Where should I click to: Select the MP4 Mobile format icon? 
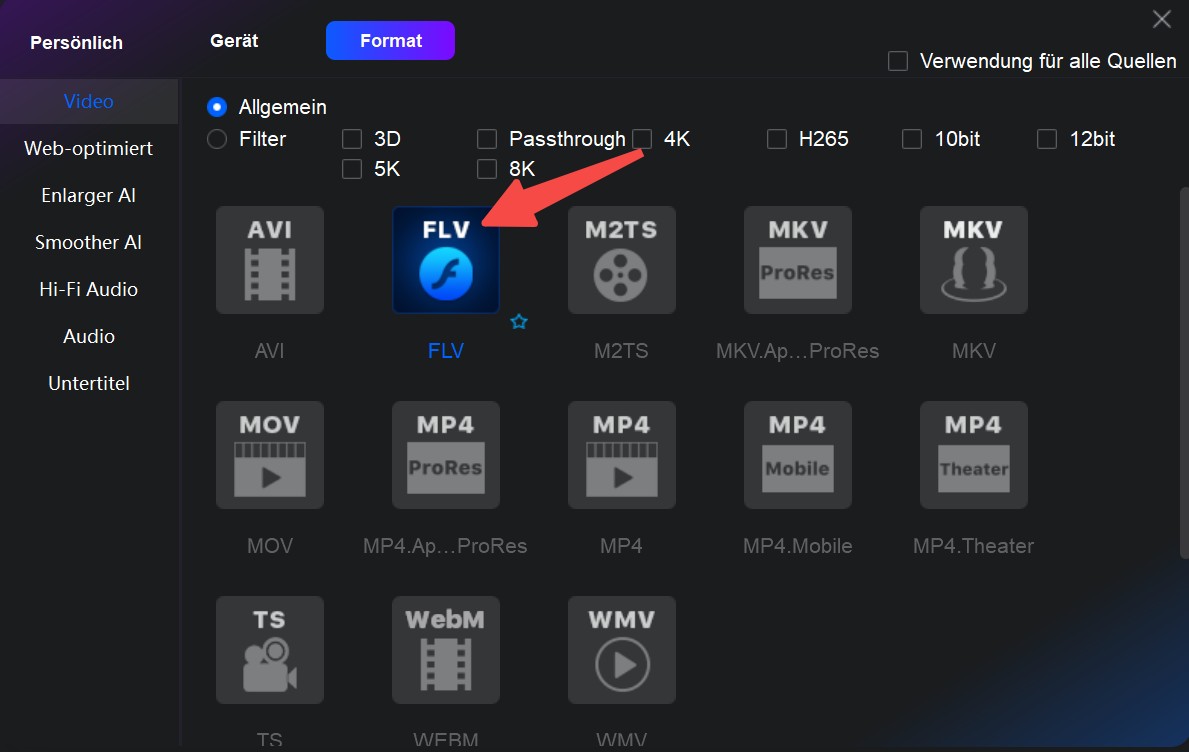(x=798, y=455)
